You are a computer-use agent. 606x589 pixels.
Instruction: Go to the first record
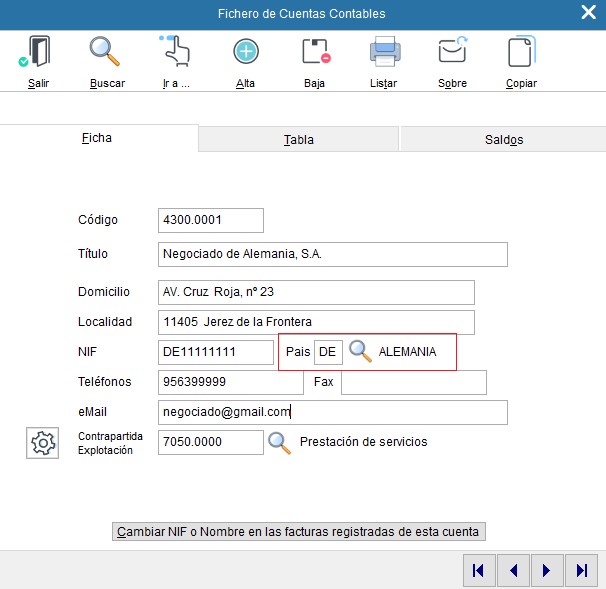coord(479,570)
